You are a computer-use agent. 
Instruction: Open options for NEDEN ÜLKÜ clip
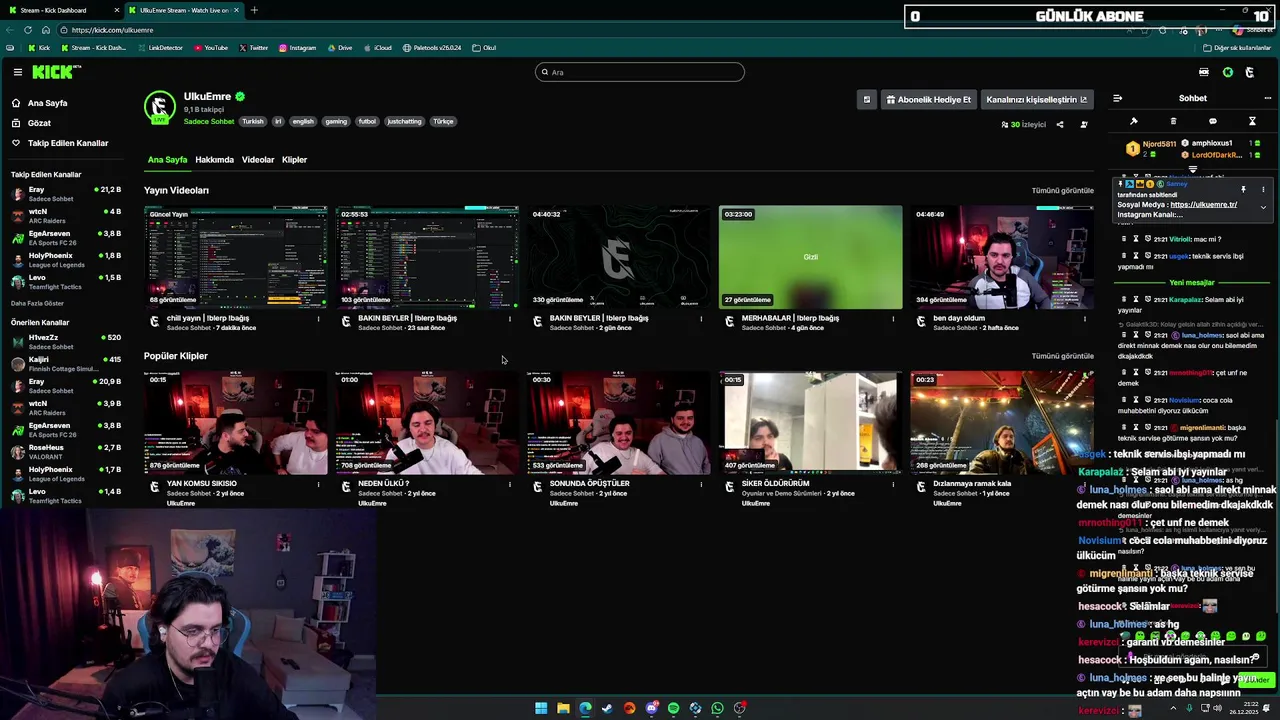point(509,484)
